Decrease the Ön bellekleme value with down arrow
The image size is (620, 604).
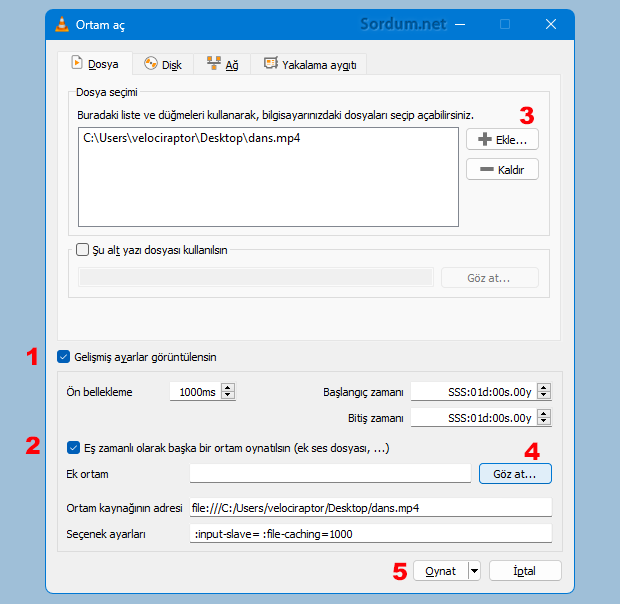pyautogui.click(x=228, y=396)
